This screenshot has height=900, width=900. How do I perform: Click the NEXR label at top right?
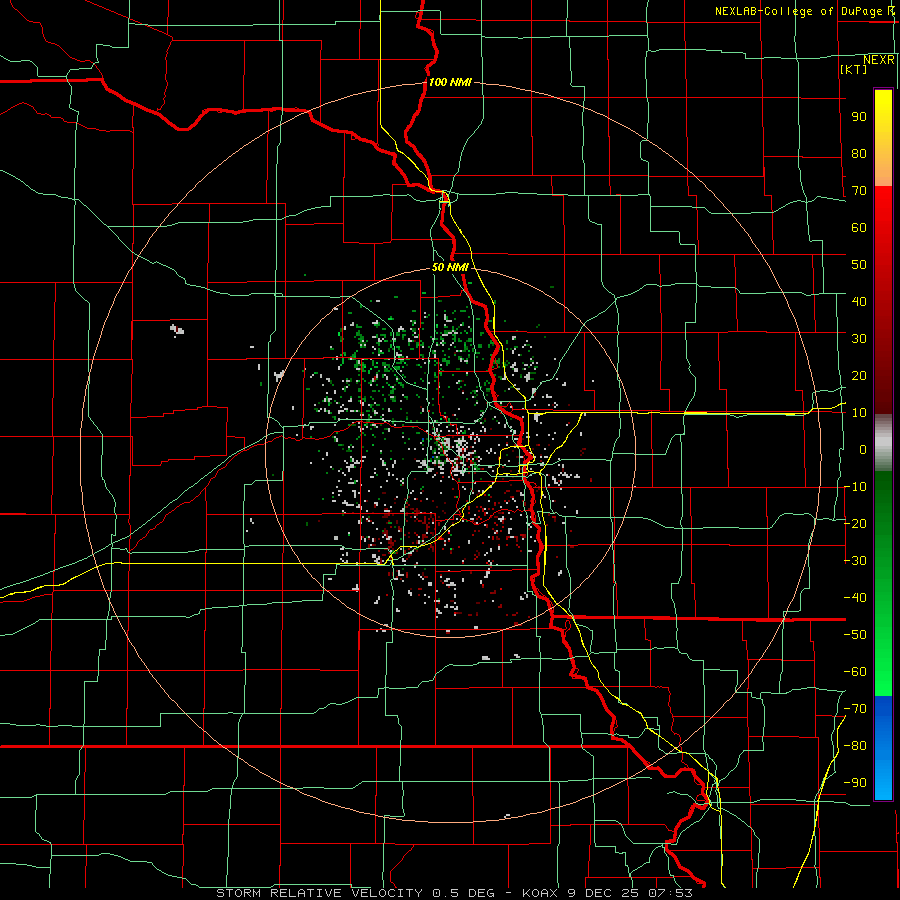(879, 60)
